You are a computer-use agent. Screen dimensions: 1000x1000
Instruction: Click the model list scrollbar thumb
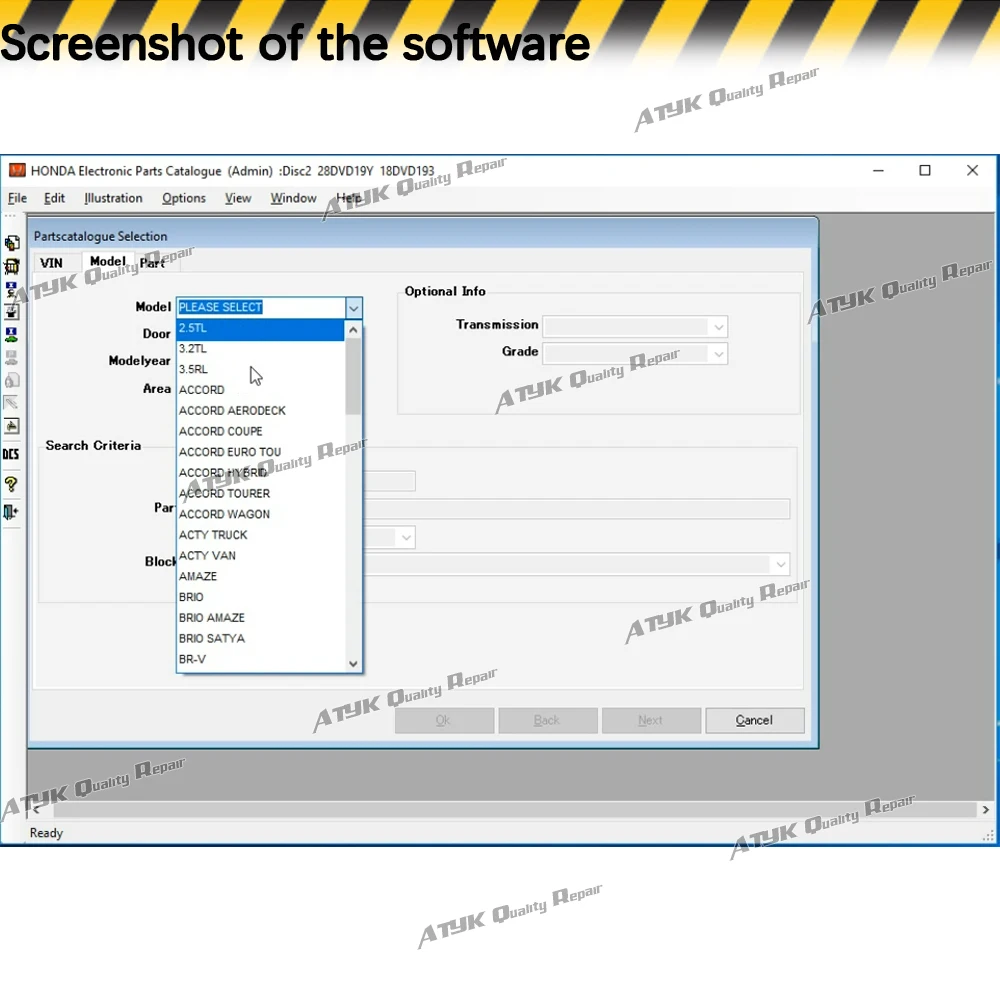pyautogui.click(x=353, y=376)
